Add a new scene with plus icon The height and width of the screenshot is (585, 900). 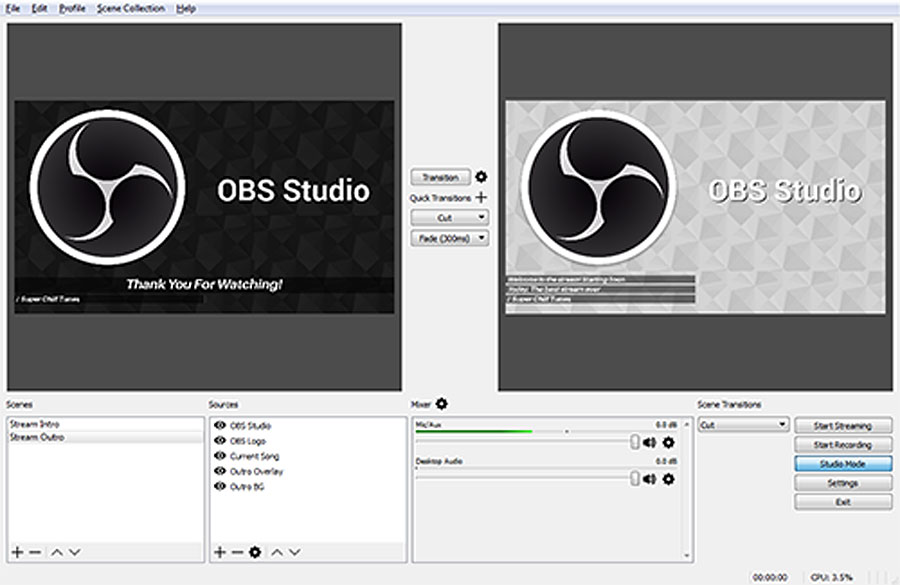17,552
